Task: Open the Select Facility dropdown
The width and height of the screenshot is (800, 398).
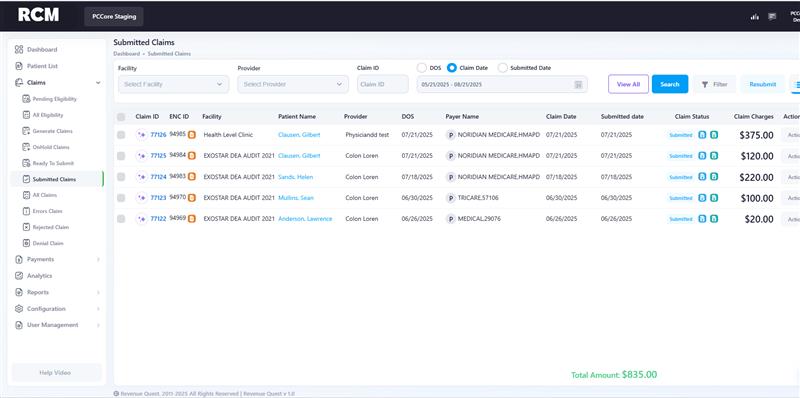Action: tap(173, 84)
